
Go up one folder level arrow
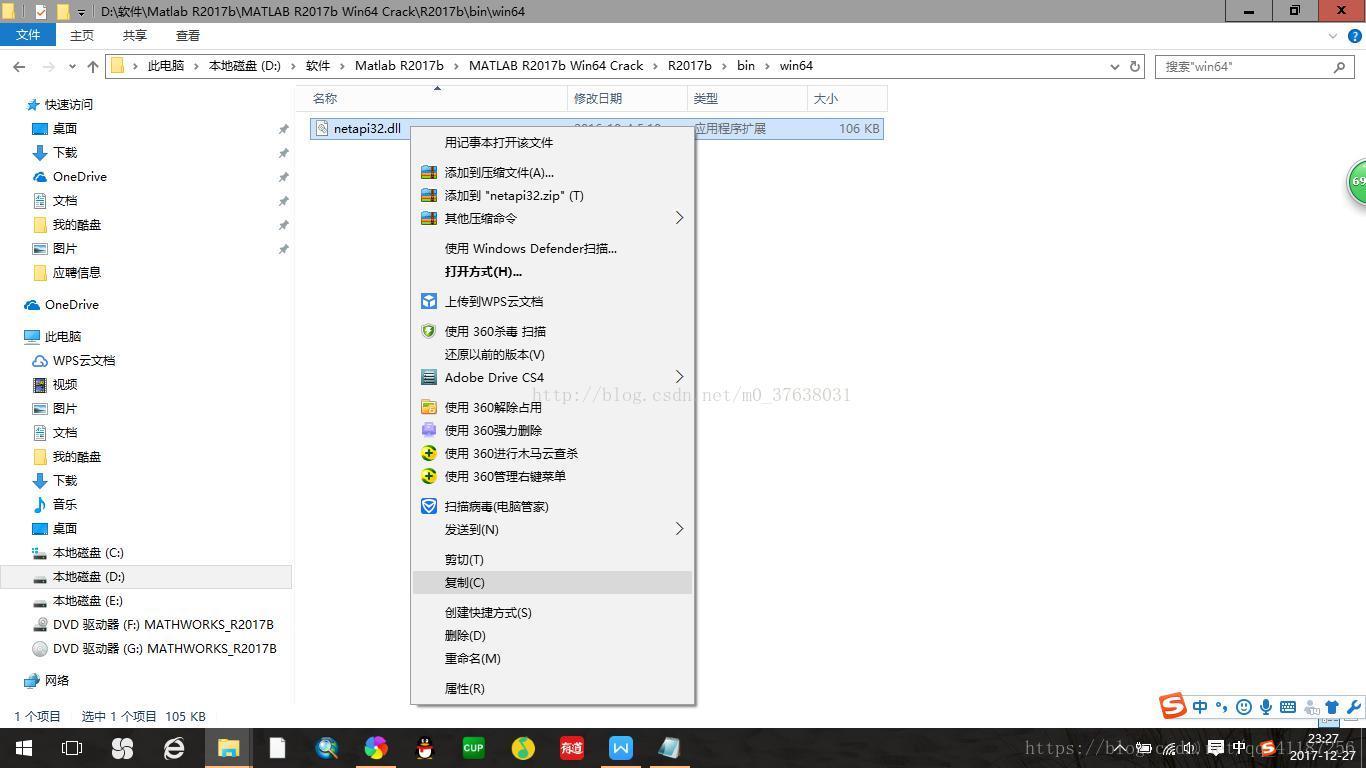point(93,66)
